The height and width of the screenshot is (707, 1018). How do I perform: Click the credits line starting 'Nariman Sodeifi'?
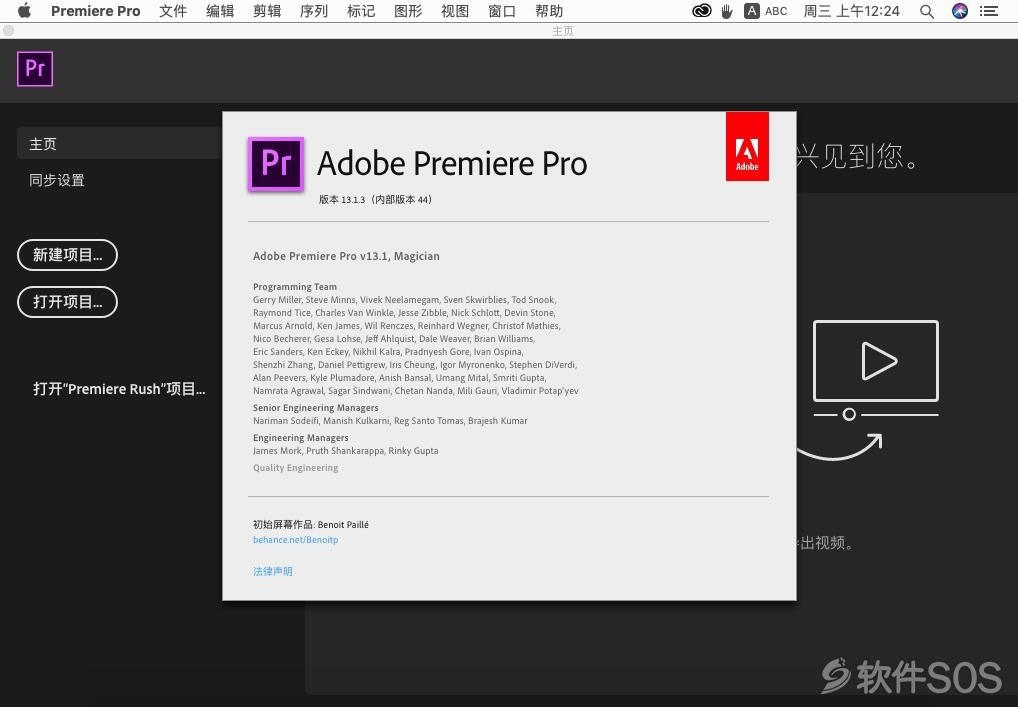390,421
